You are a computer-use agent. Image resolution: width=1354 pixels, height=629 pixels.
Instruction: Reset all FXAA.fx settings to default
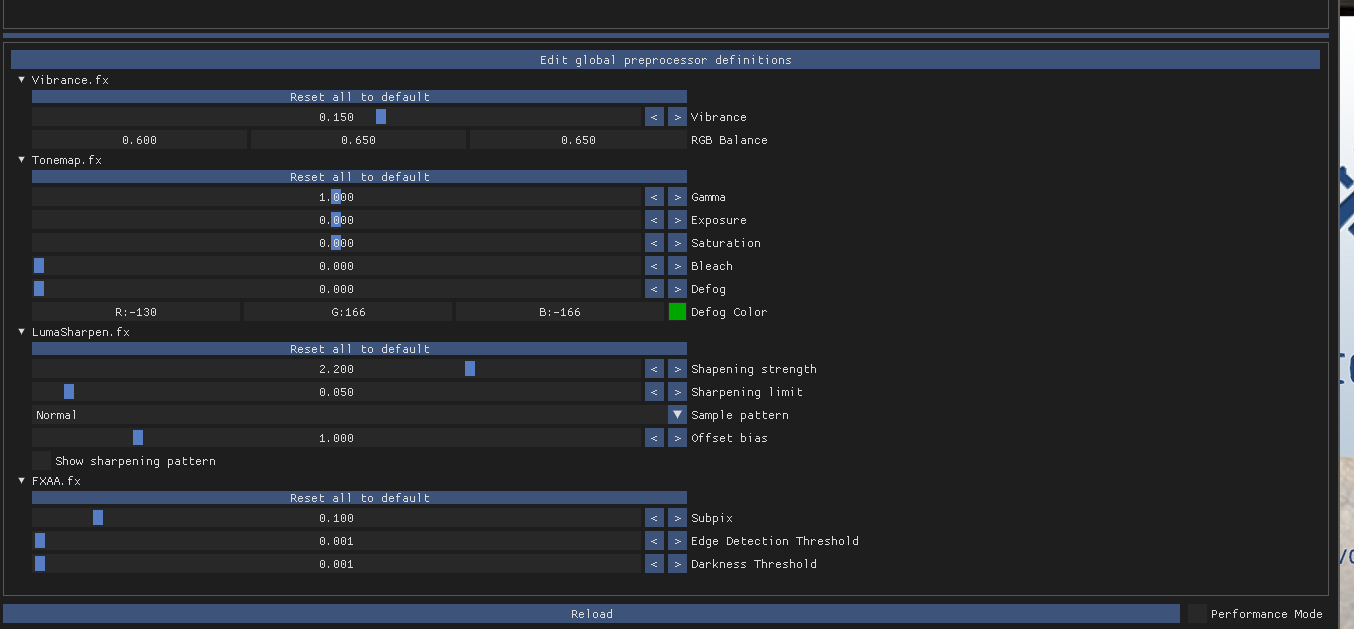[359, 498]
